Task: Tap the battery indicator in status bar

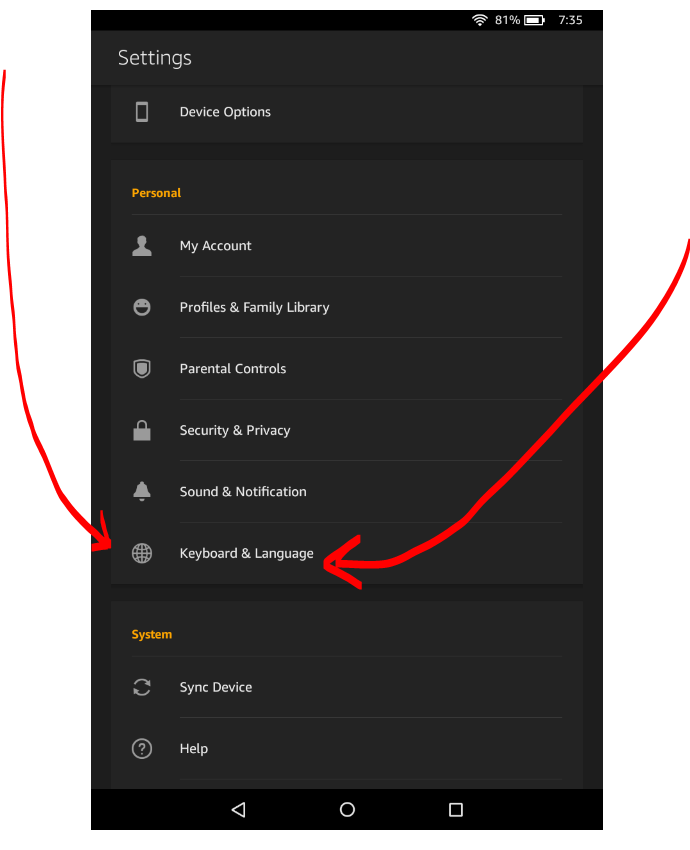Action: point(534,20)
